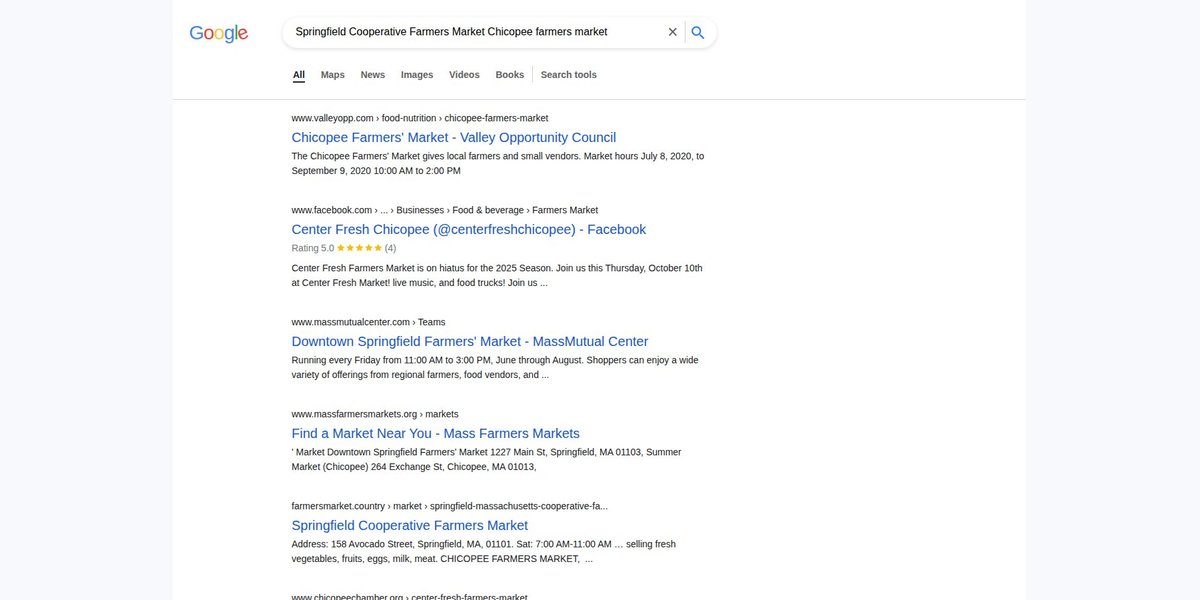Image resolution: width=1200 pixels, height=600 pixels.
Task: Clear the search query with X icon
Action: [673, 32]
